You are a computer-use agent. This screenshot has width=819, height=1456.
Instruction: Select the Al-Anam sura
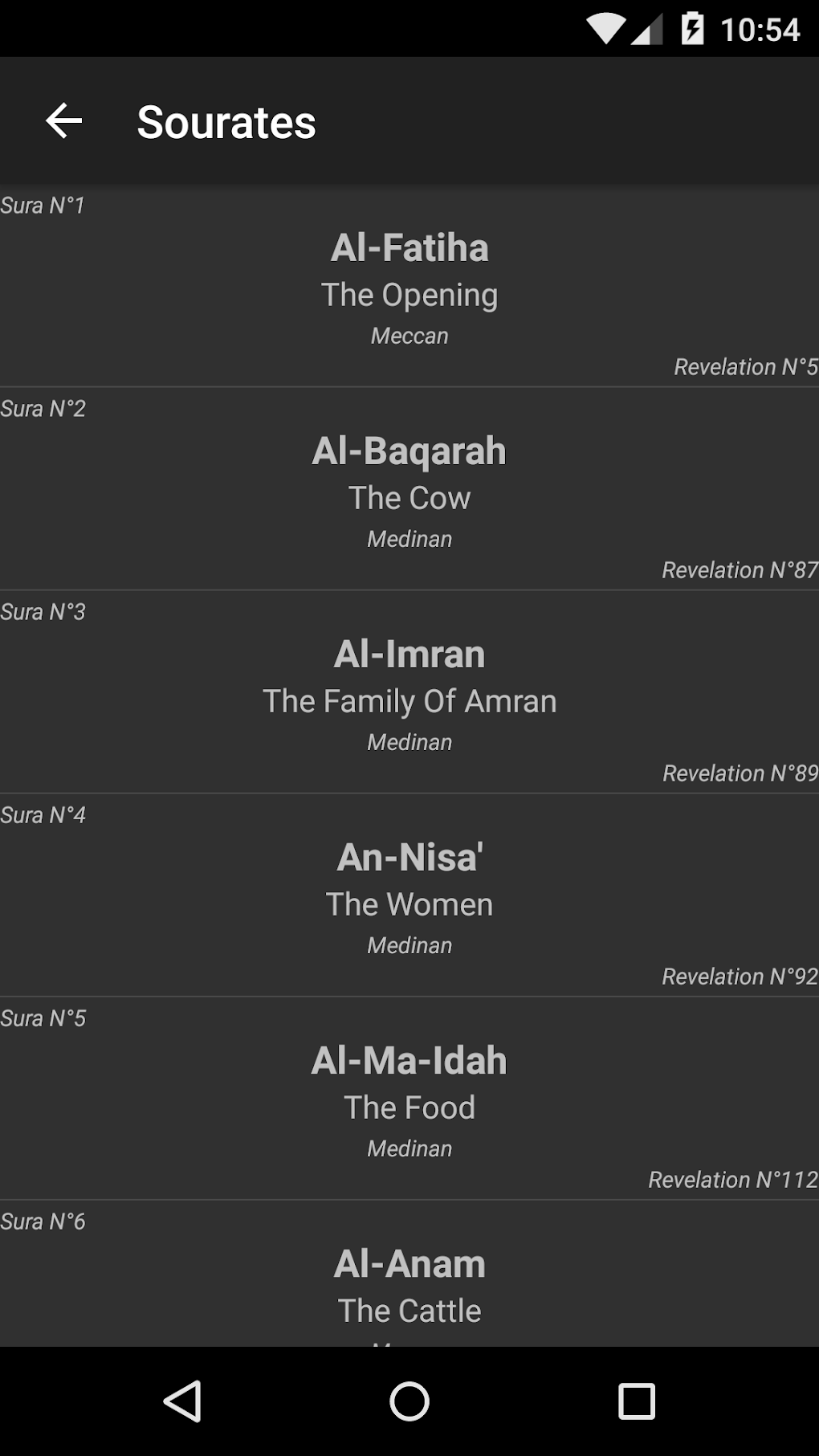tap(409, 1264)
